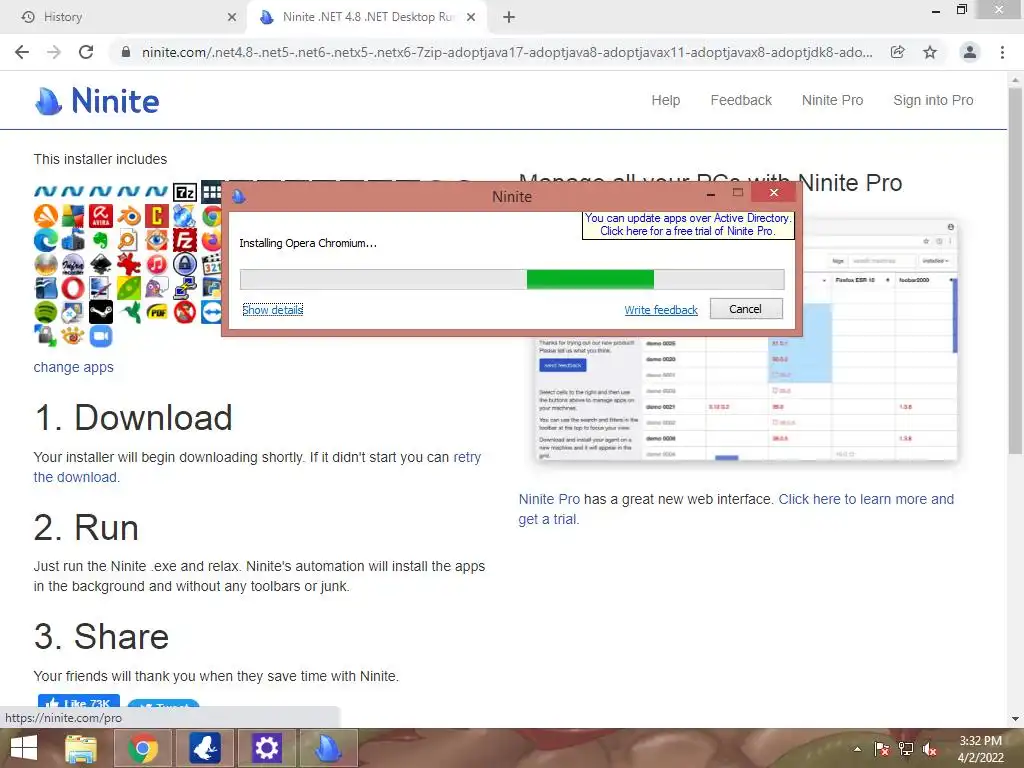The image size is (1024, 768).
Task: Click the CDBurnerXP yellow C icon
Action: coord(157,216)
